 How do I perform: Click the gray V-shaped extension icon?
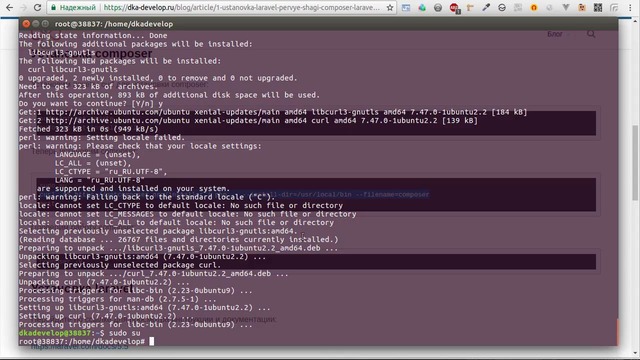pyautogui.click(x=566, y=7)
